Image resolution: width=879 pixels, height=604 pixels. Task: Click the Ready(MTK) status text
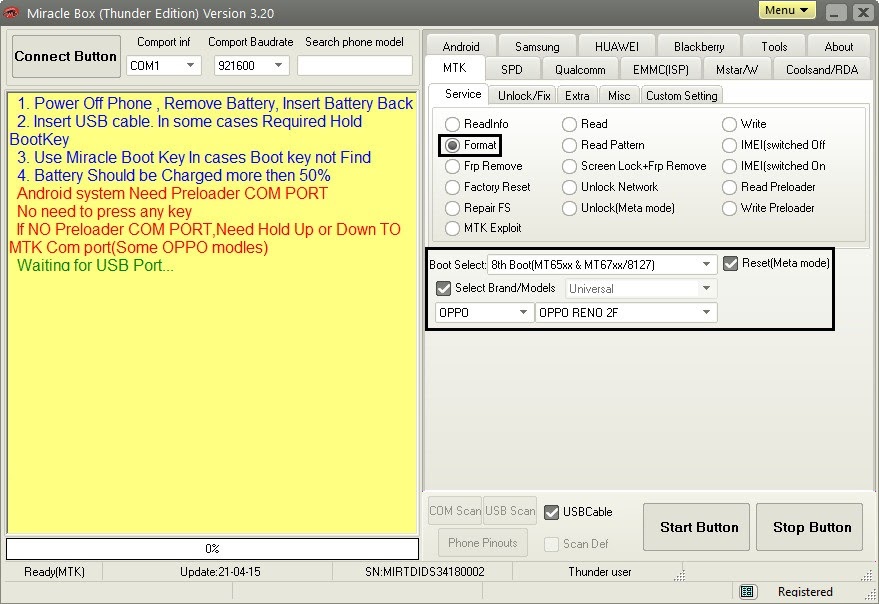pos(54,571)
